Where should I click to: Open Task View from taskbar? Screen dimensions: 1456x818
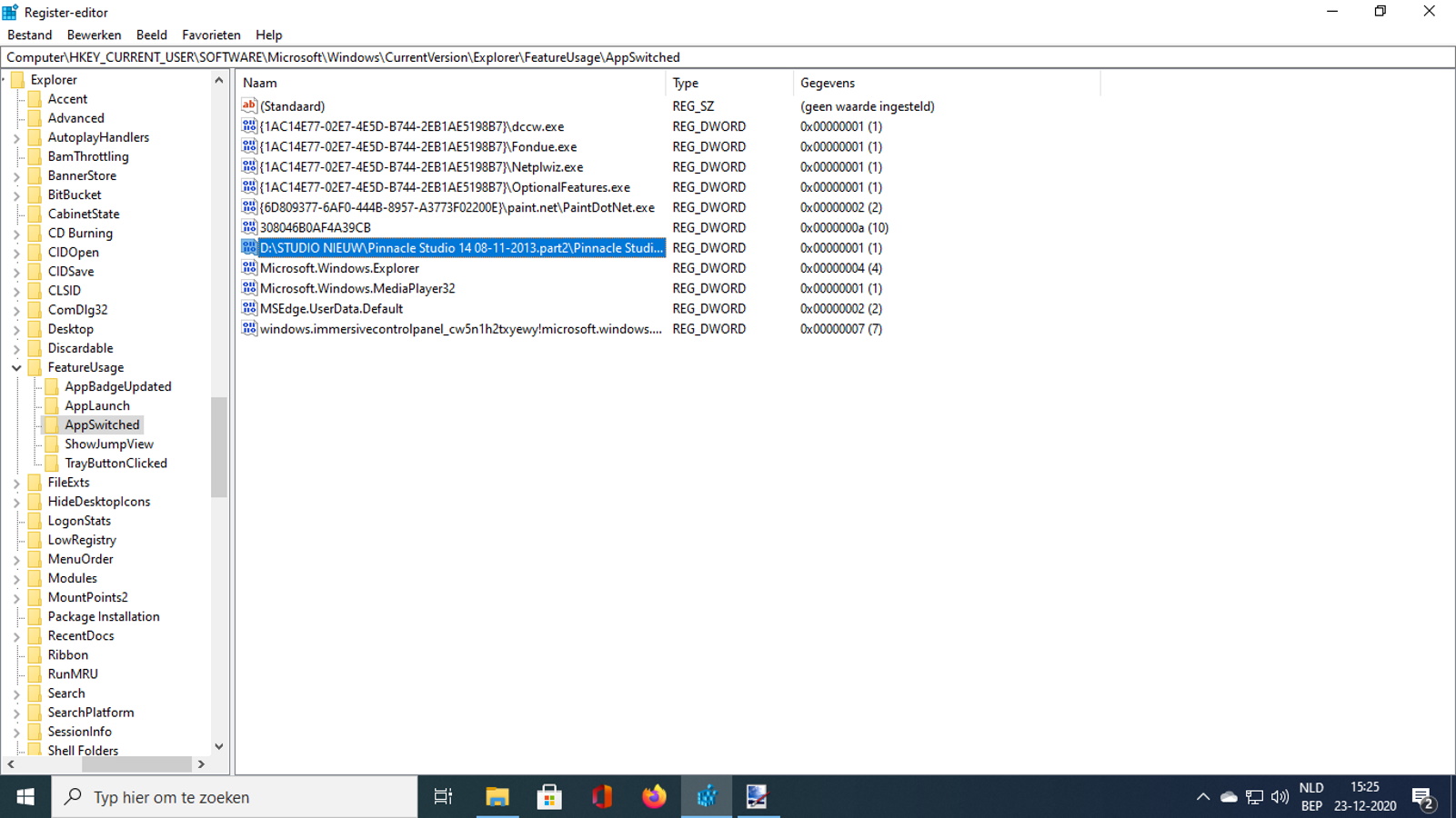(444, 797)
